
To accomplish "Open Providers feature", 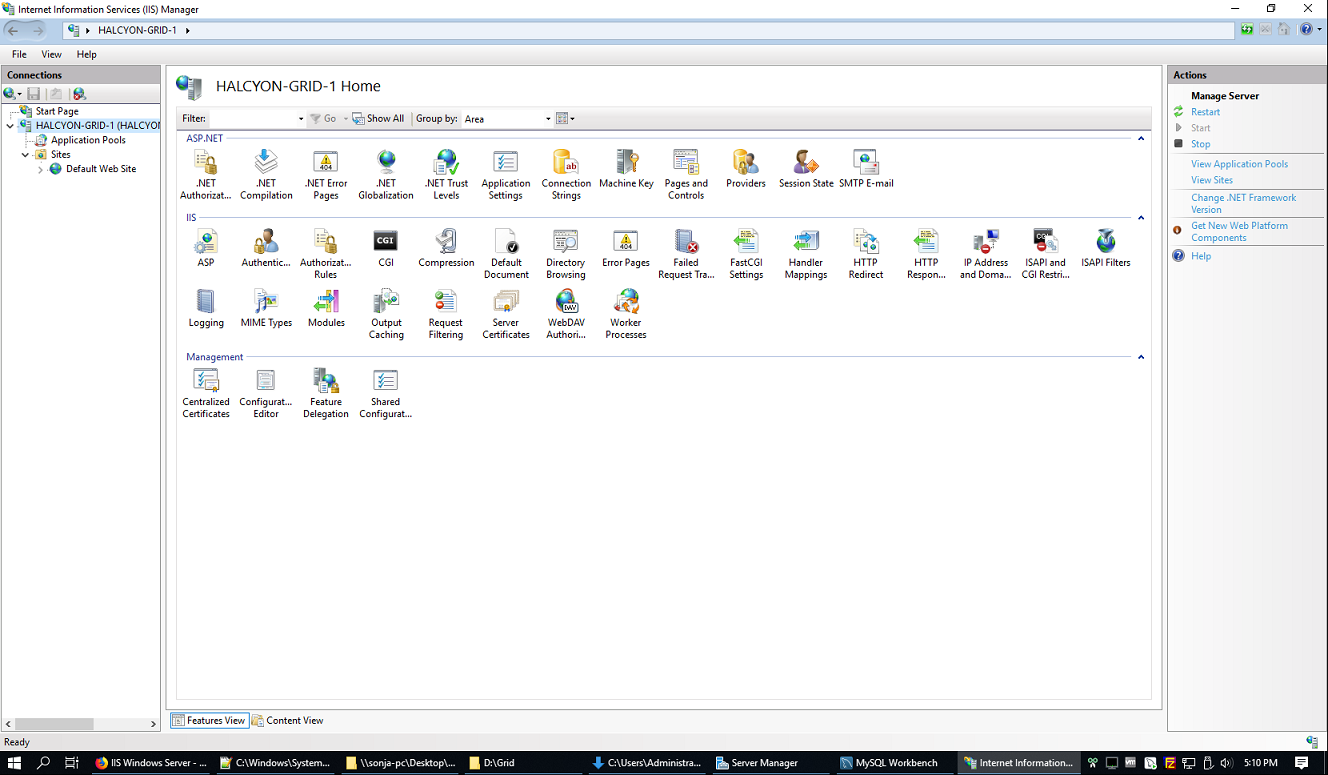I will (746, 169).
